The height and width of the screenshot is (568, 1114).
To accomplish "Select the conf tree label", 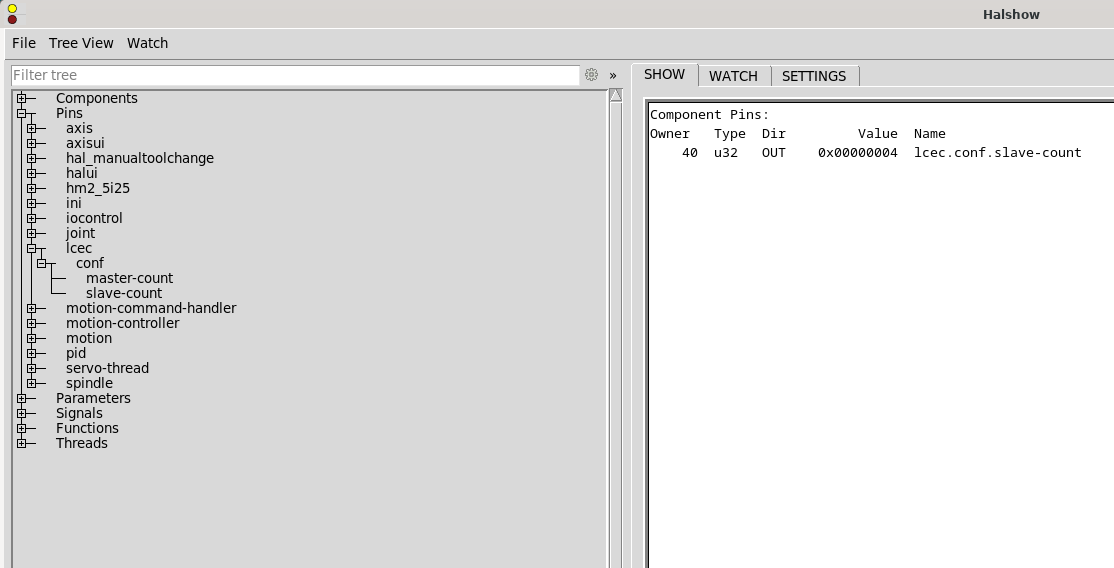I will 90,263.
